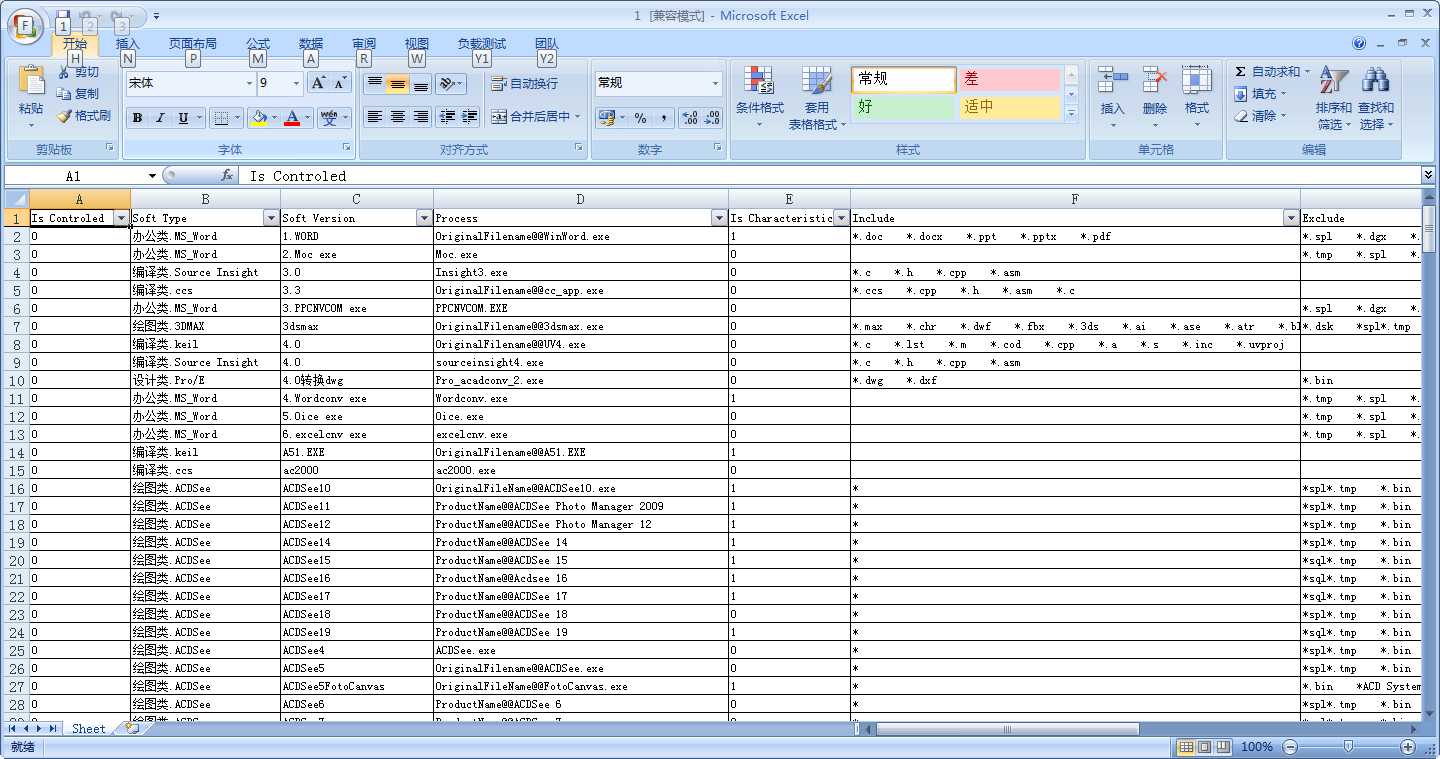Switch to the Formulas (公式) tab

[x=258, y=44]
